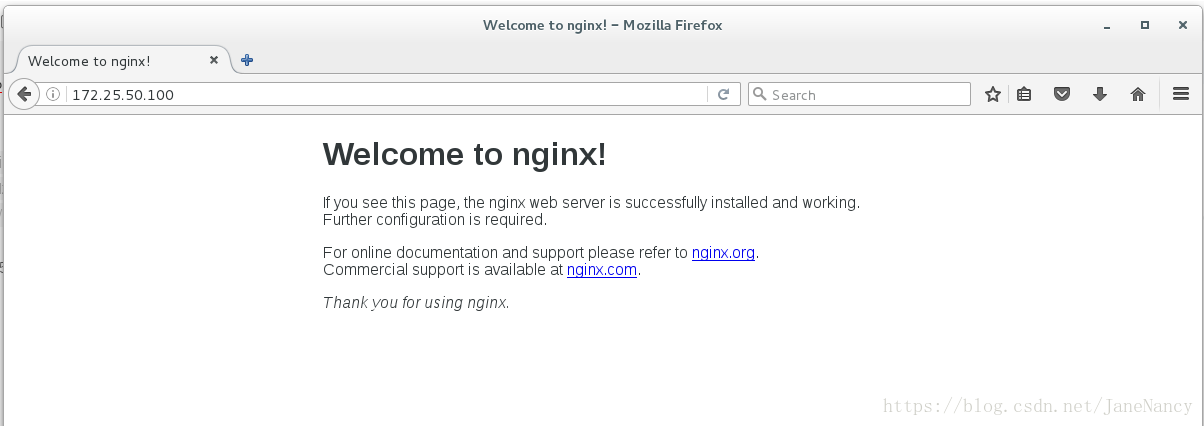Click the Thank you for using nginx. line

[416, 302]
